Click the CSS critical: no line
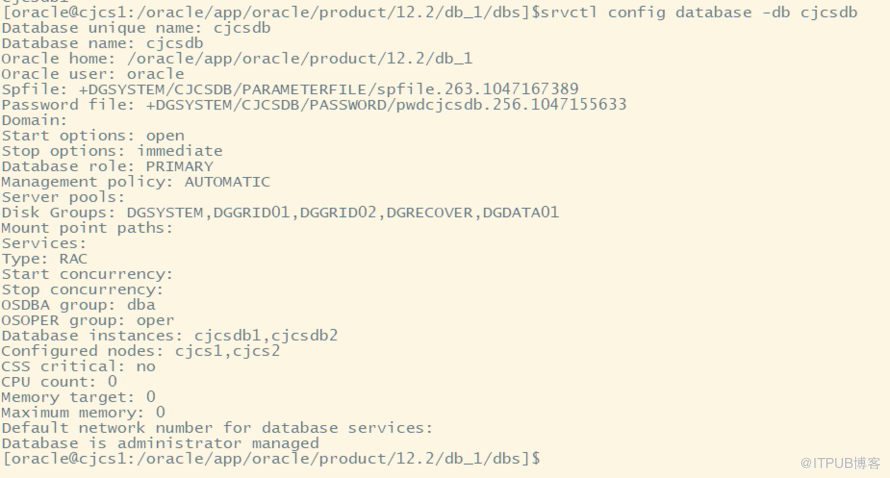The width and height of the screenshot is (890, 478). pyautogui.click(x=78, y=366)
